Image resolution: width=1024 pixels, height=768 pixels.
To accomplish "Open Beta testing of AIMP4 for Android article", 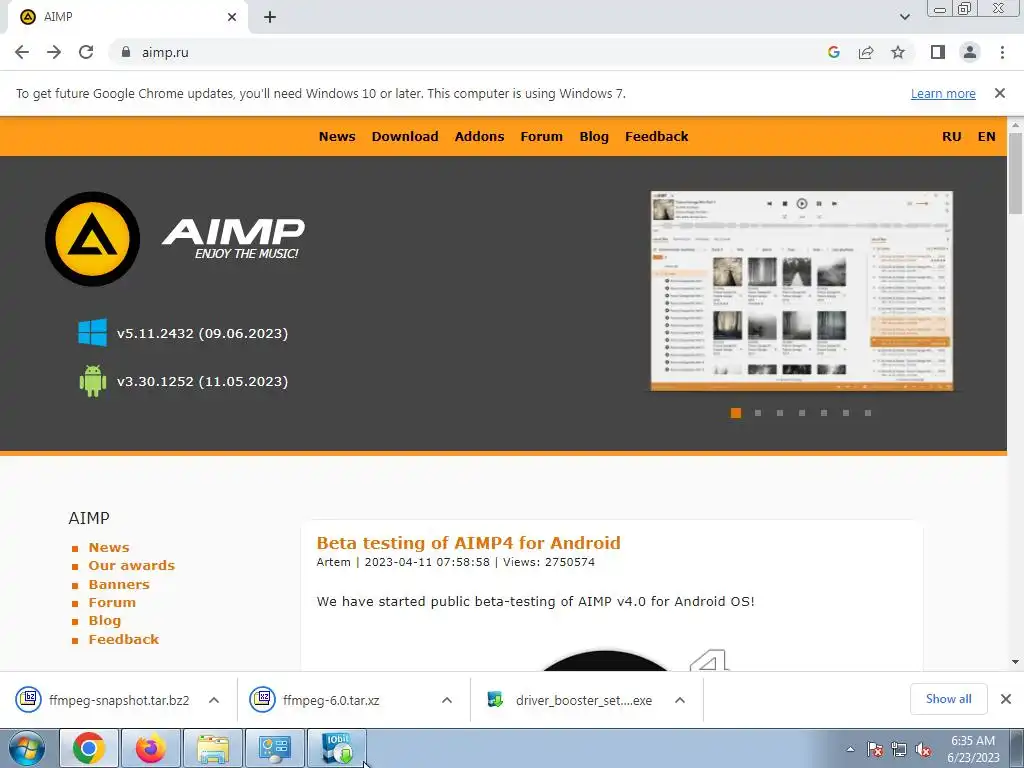I will pyautogui.click(x=468, y=543).
